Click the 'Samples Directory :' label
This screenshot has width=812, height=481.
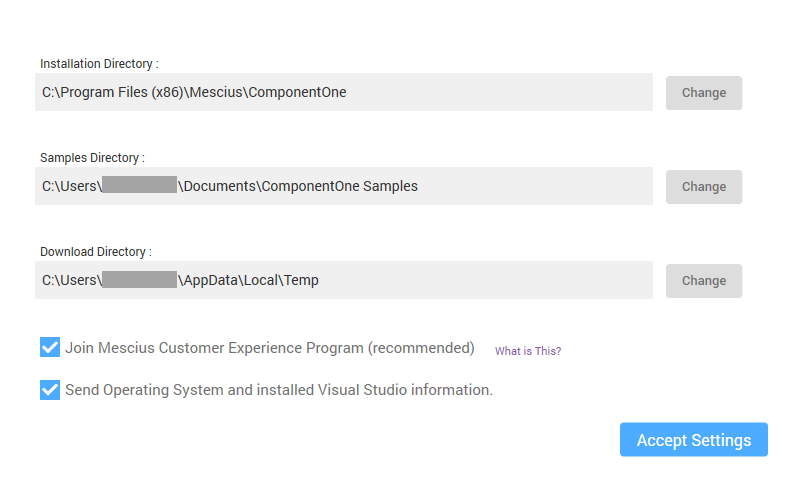pos(92,158)
